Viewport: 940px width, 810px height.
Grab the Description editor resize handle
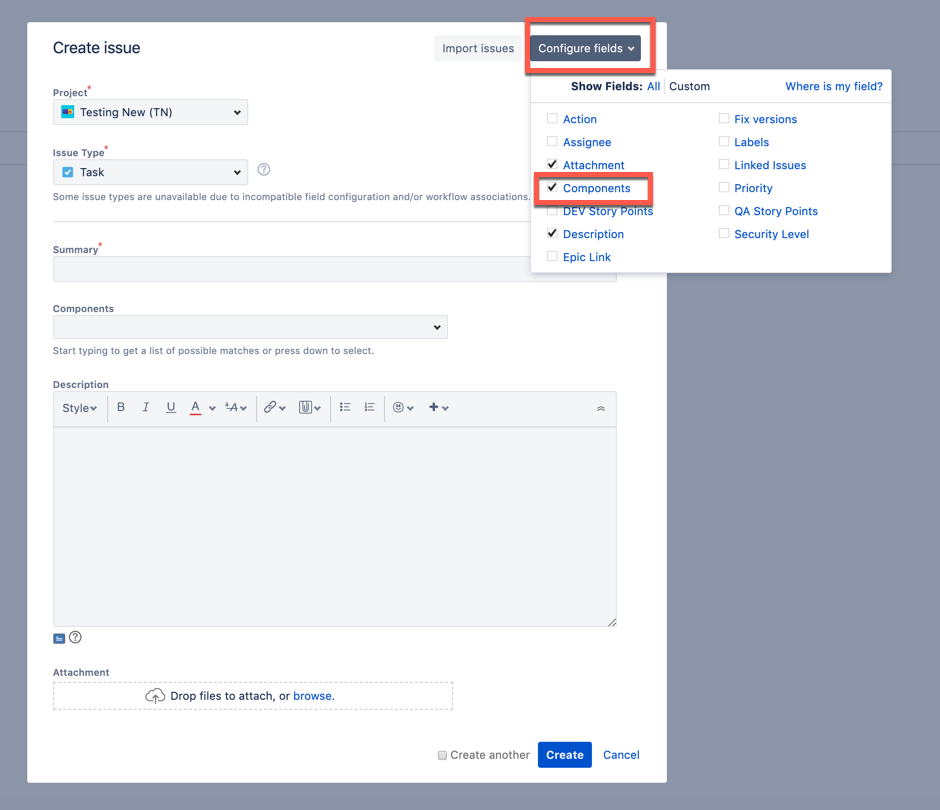611,622
